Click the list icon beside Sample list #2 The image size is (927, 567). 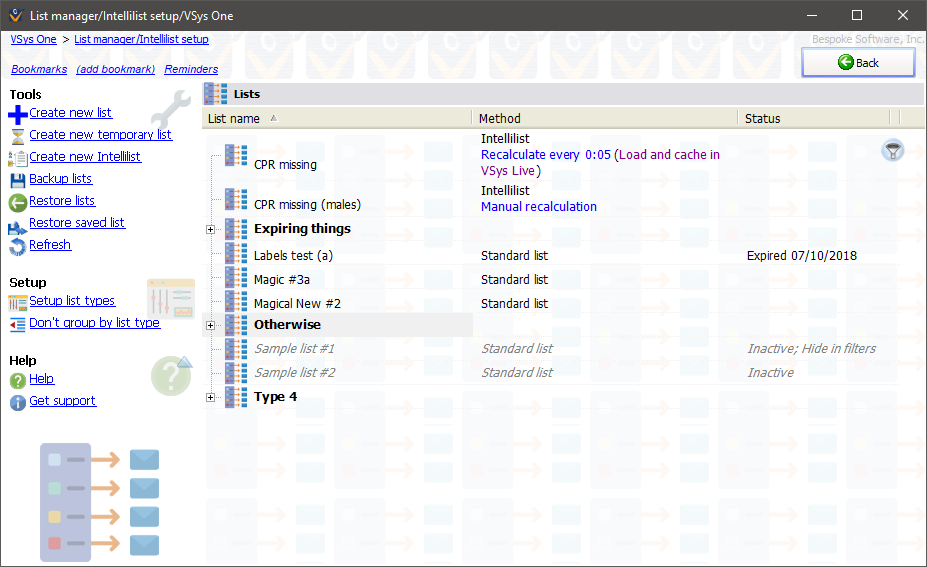(236, 373)
